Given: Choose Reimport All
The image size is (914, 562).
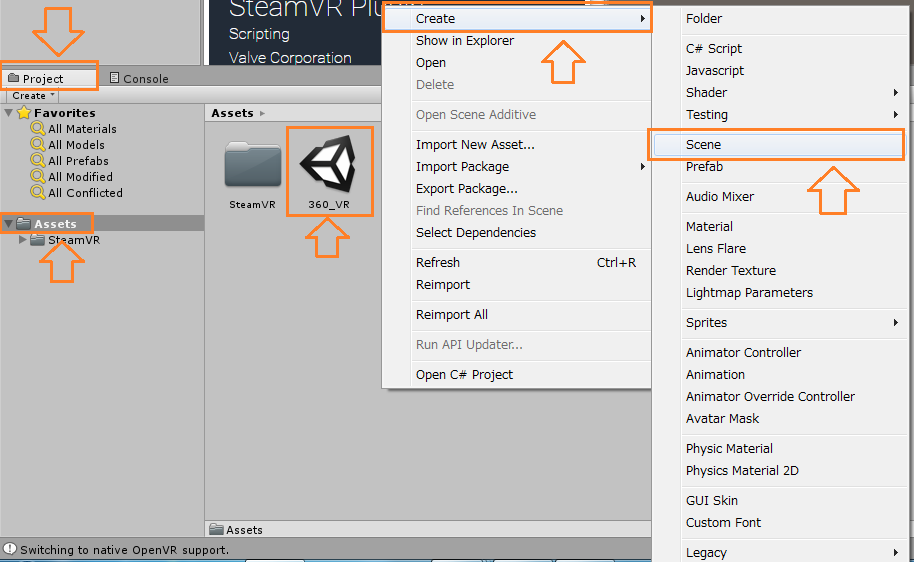Looking at the screenshot, I should 517,315.
